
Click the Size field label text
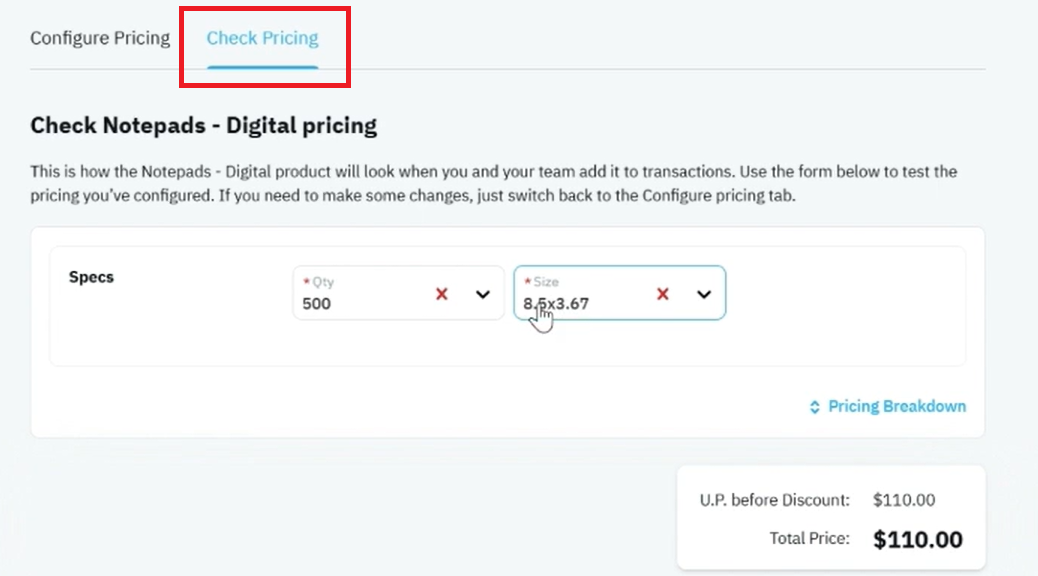546,282
